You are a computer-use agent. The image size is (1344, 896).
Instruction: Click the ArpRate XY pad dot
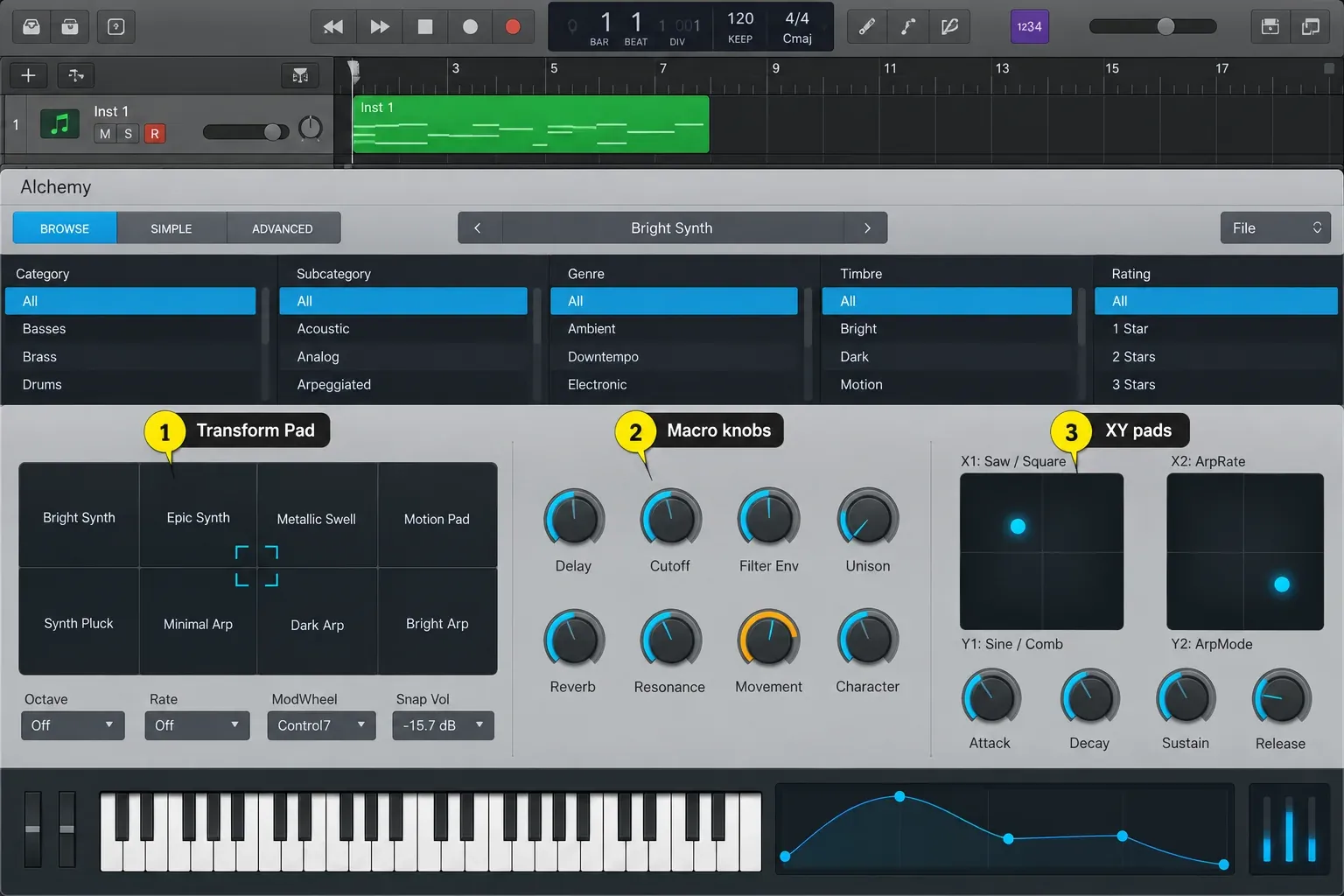coord(1282,584)
